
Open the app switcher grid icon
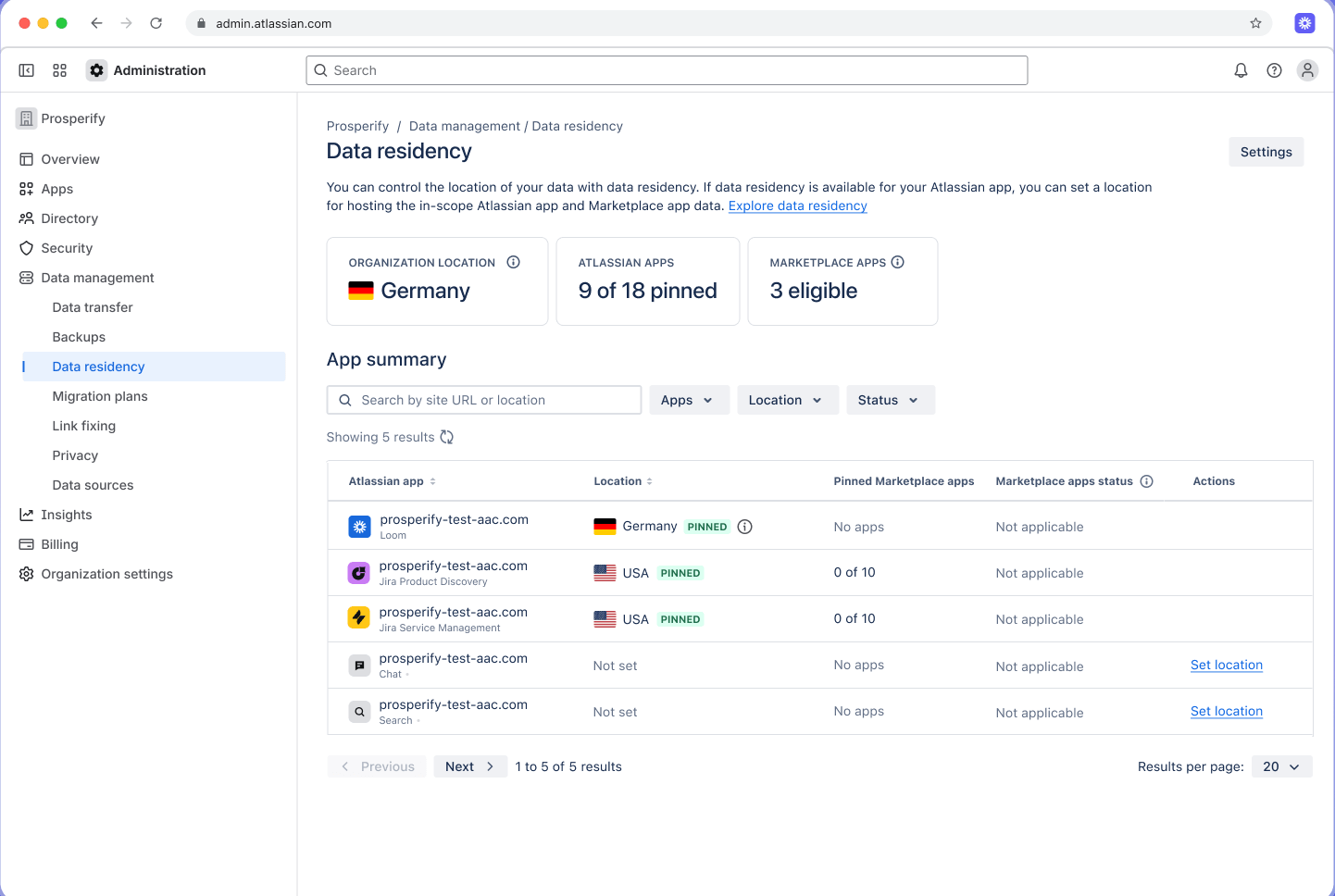[60, 70]
